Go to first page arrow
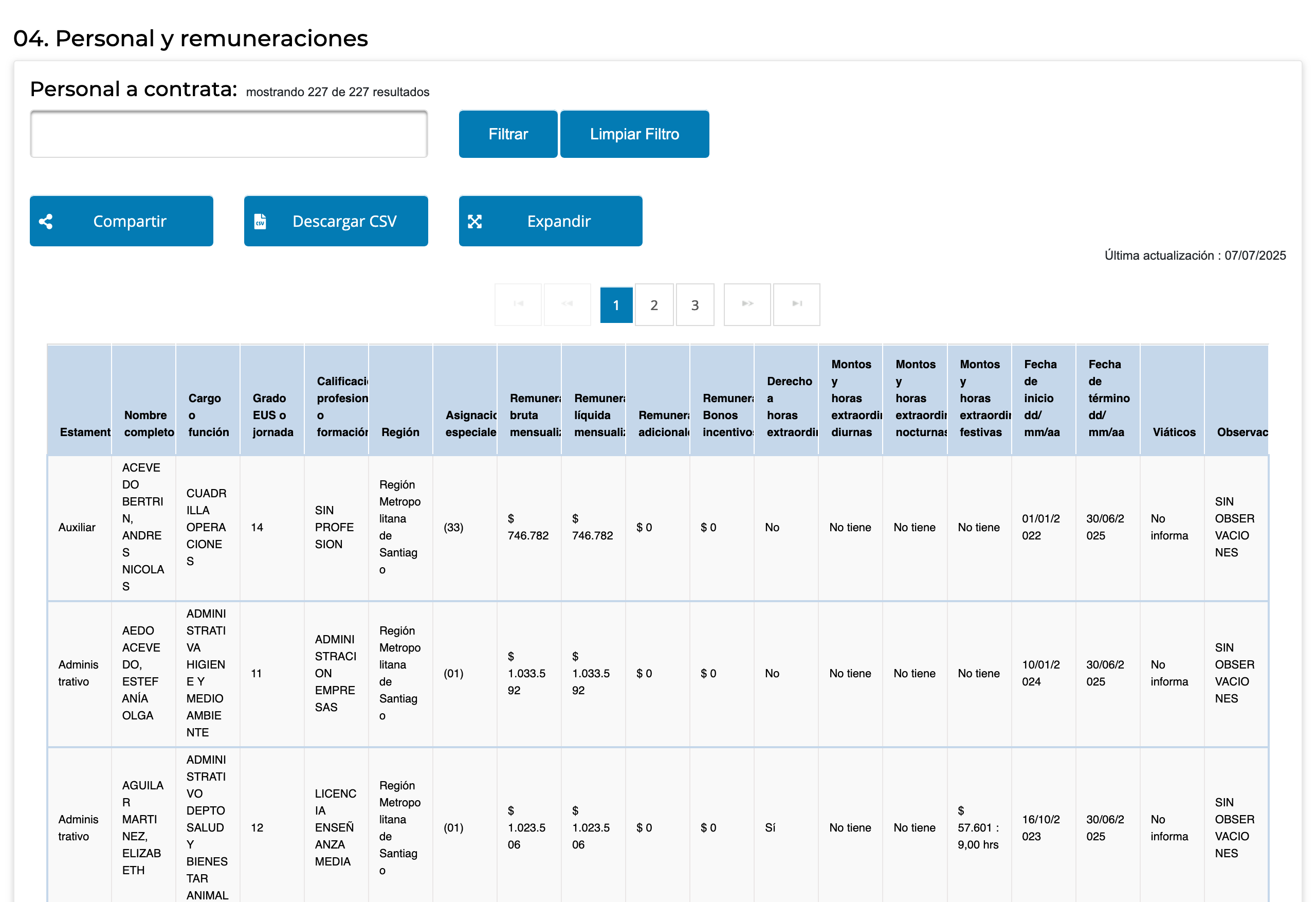This screenshot has height=902, width=1316. (518, 304)
